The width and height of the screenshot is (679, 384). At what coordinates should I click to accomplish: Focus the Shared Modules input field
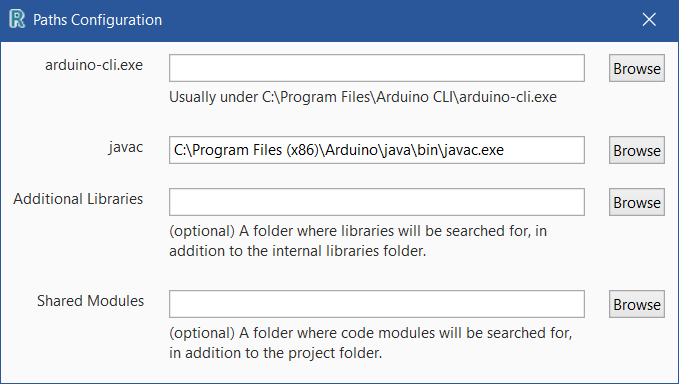pyautogui.click(x=377, y=304)
